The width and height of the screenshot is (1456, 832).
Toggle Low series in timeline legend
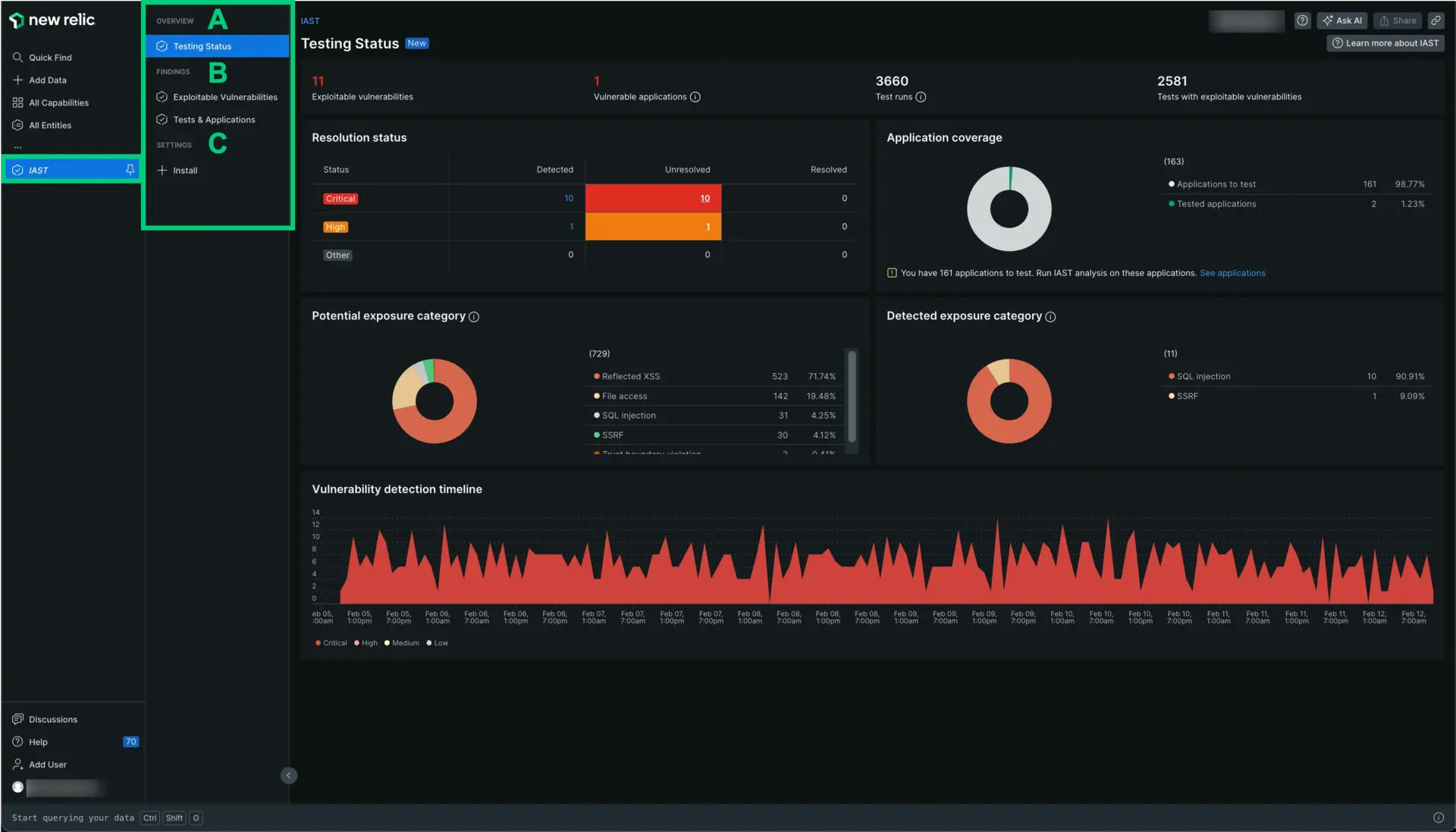coord(437,643)
